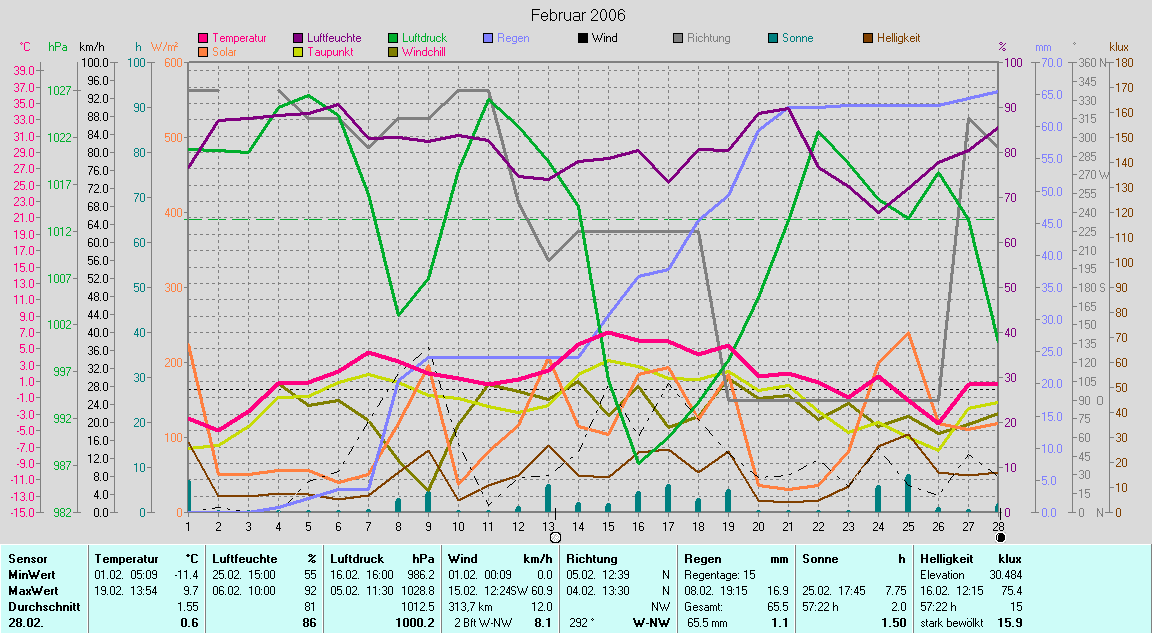This screenshot has height=633, width=1152.
Task: Click the 'stark bewölkt' status text
Action: [955, 623]
